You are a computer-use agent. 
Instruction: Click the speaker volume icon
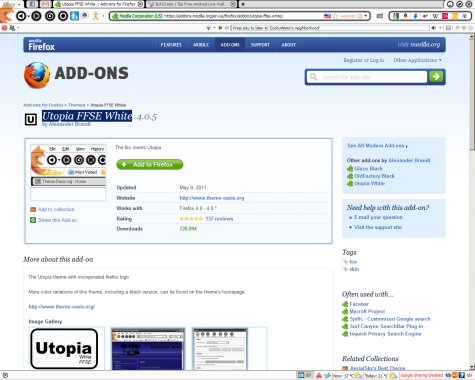click(x=433, y=28)
